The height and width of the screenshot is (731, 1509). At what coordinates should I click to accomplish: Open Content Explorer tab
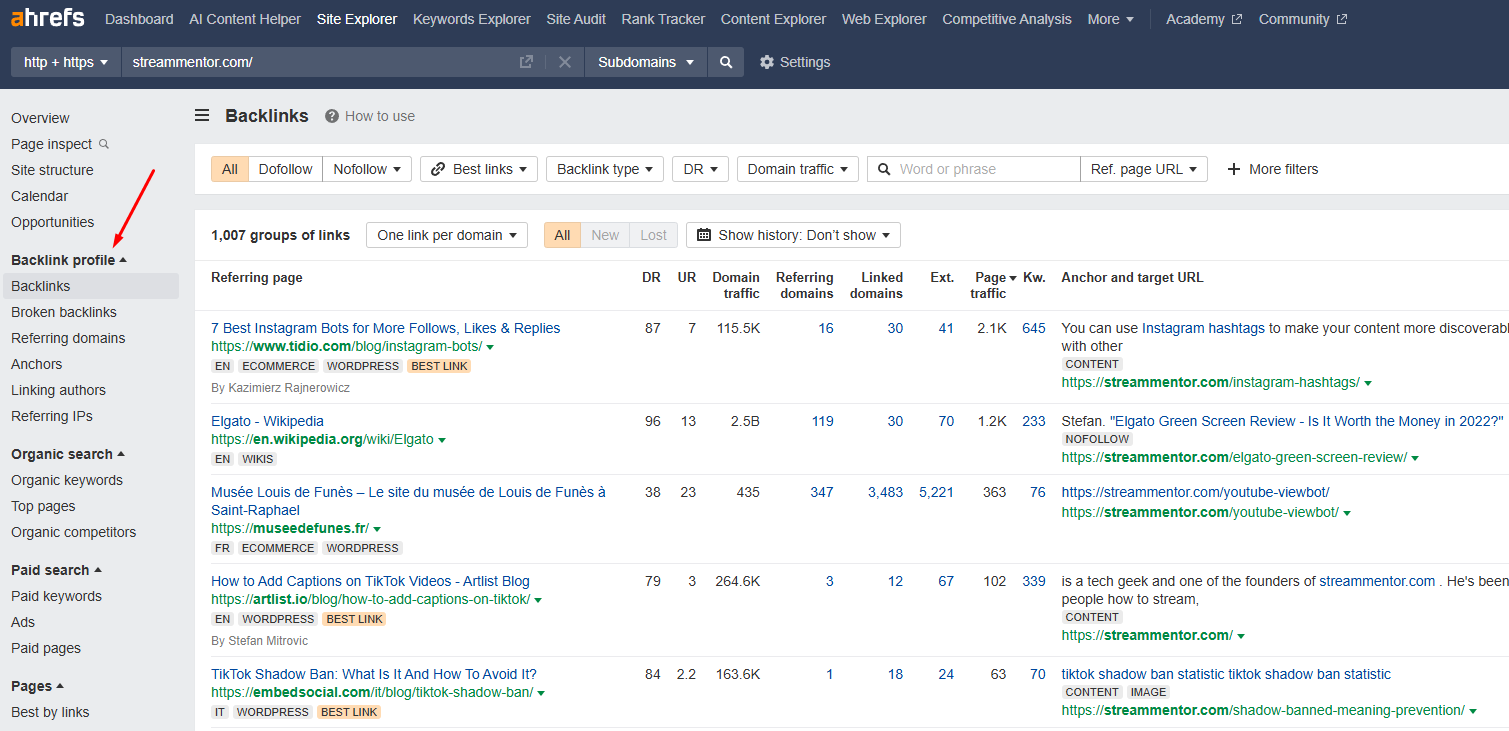click(773, 19)
